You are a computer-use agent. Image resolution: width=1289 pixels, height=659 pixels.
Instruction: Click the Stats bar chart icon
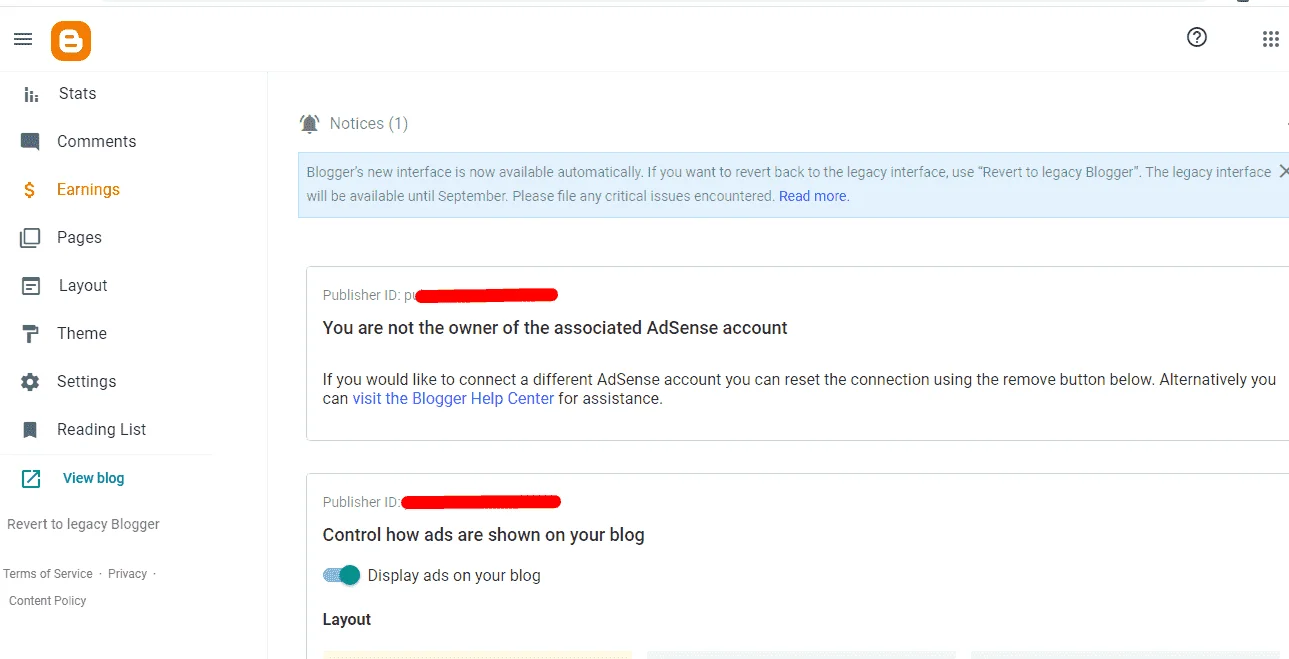point(31,94)
